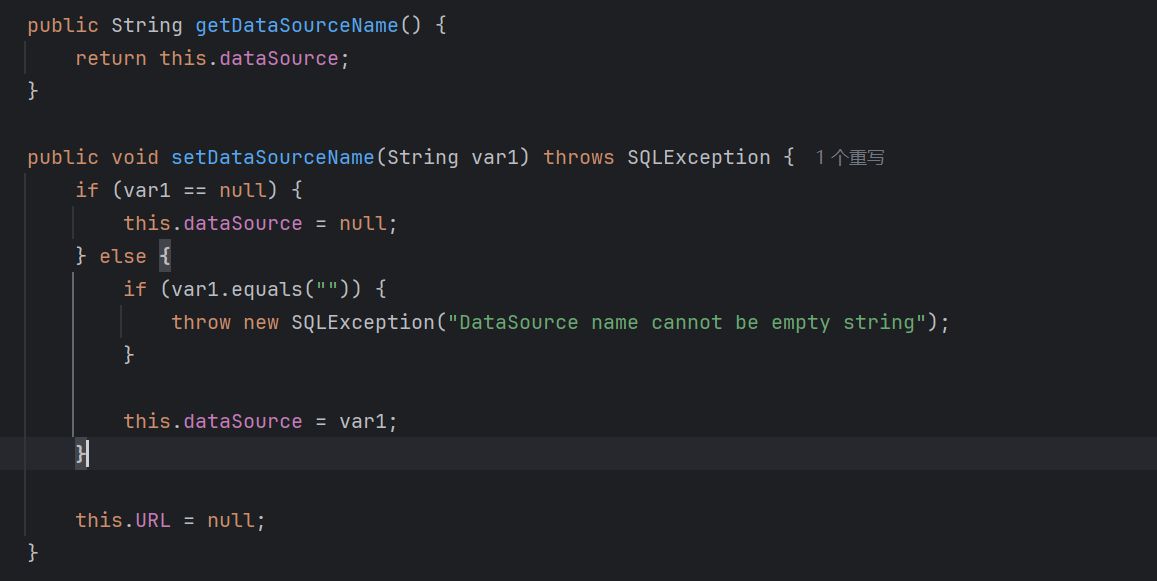The width and height of the screenshot is (1157, 581).
Task: Click the setDataSourceName method name
Action: click(272, 157)
